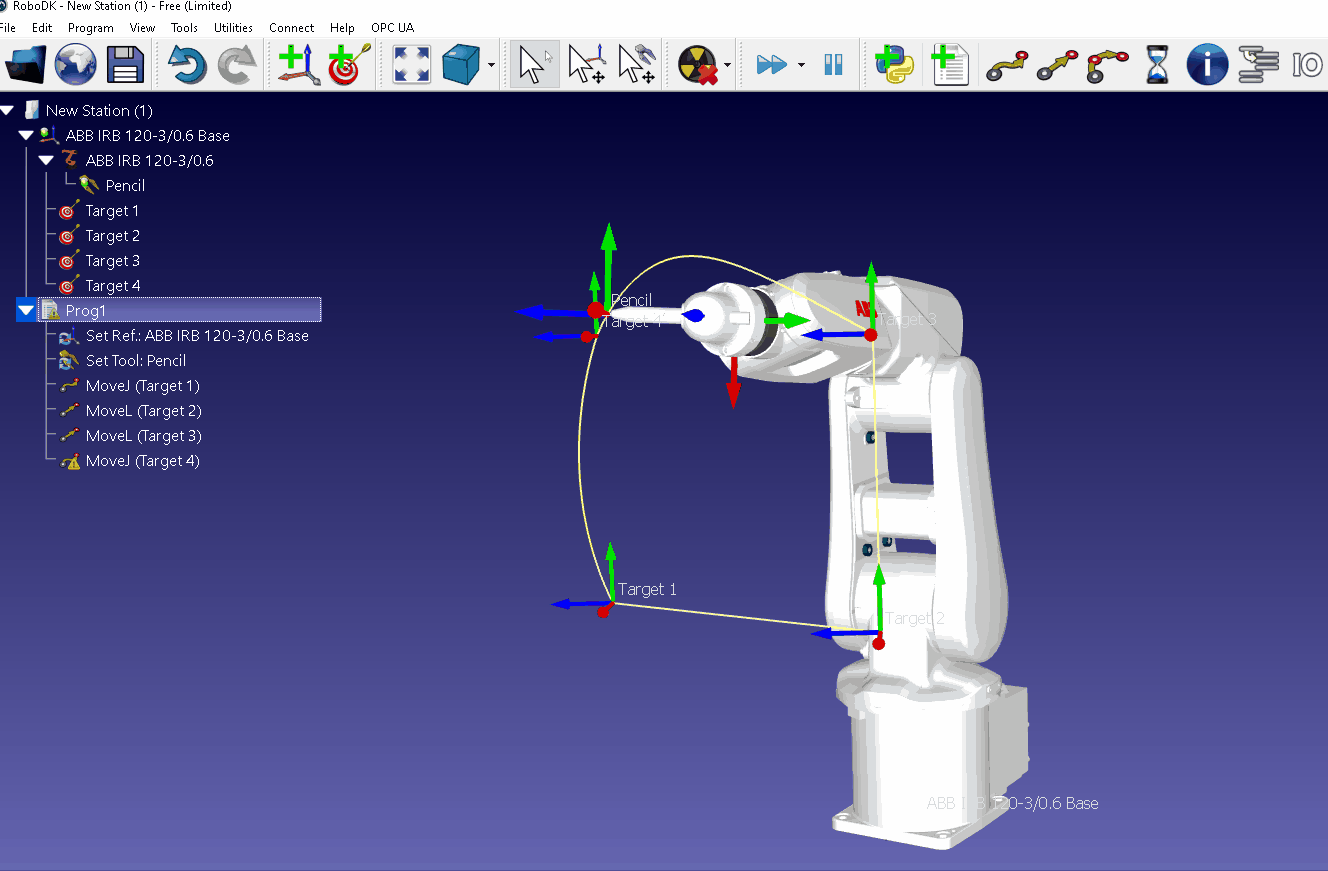Activate Move reference frames tool
1328x871 pixels.
(x=586, y=65)
